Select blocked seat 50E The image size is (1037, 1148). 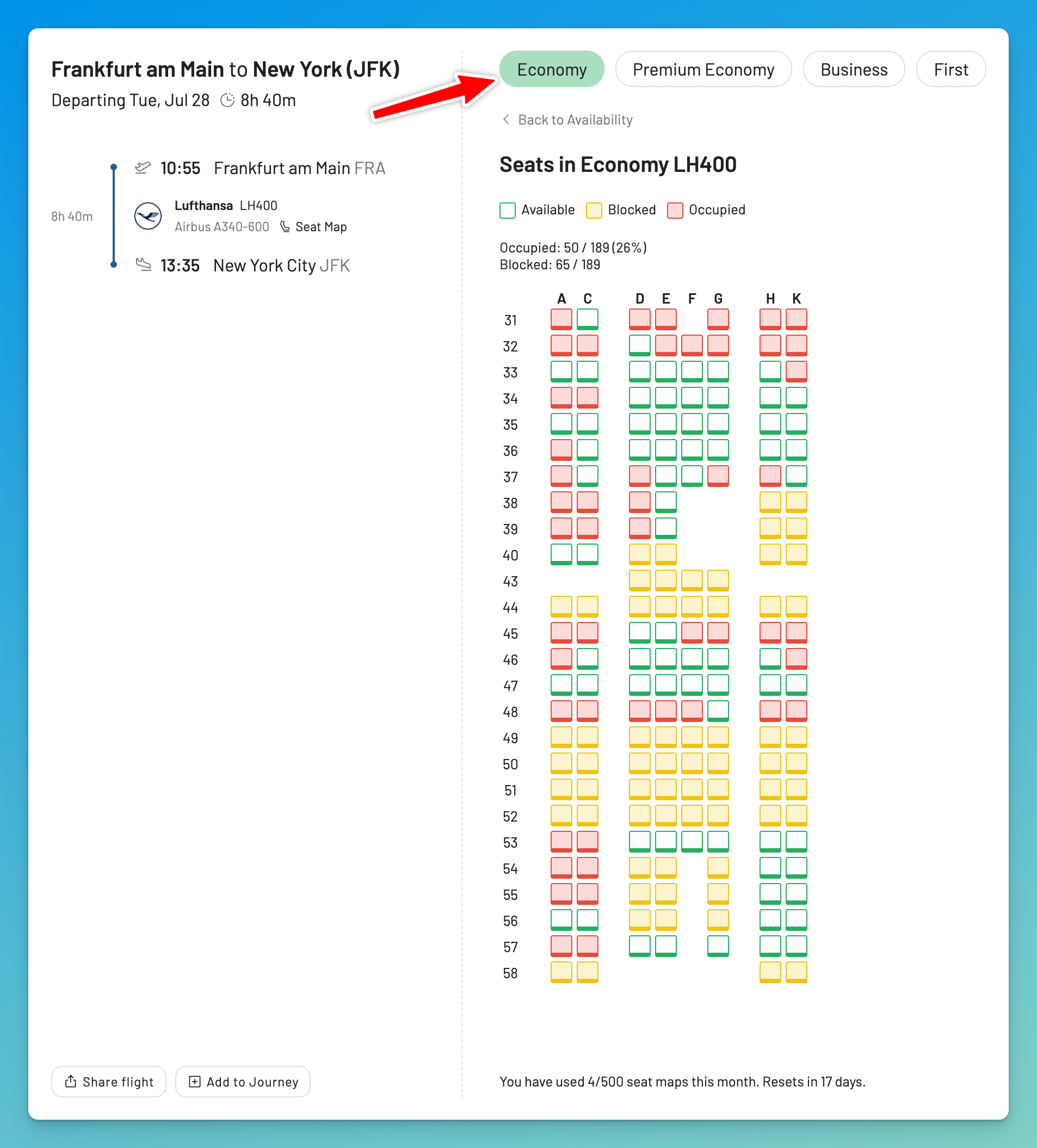click(x=666, y=764)
